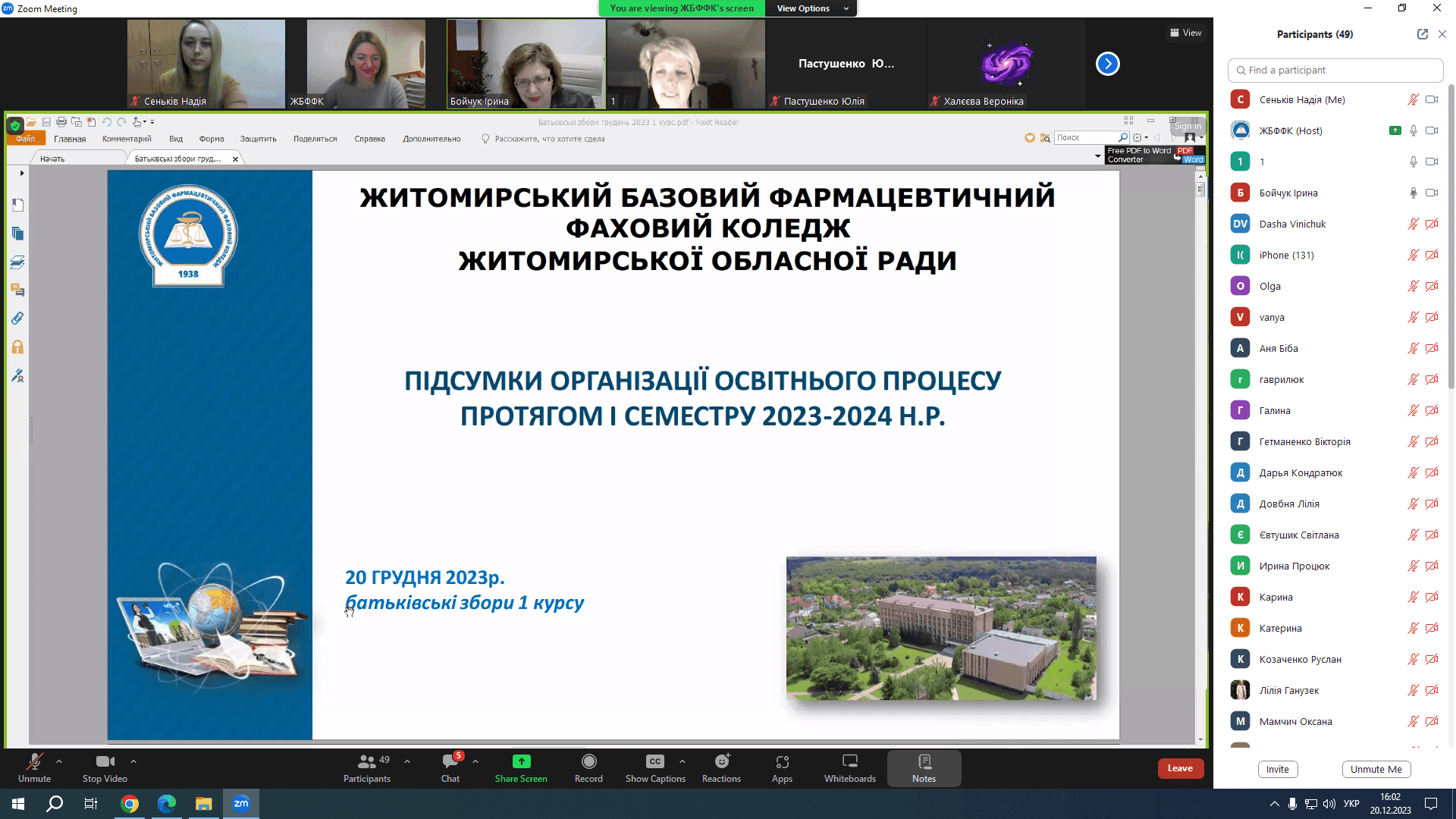
Task: Click camera-off icon for Olga
Action: point(1432,286)
